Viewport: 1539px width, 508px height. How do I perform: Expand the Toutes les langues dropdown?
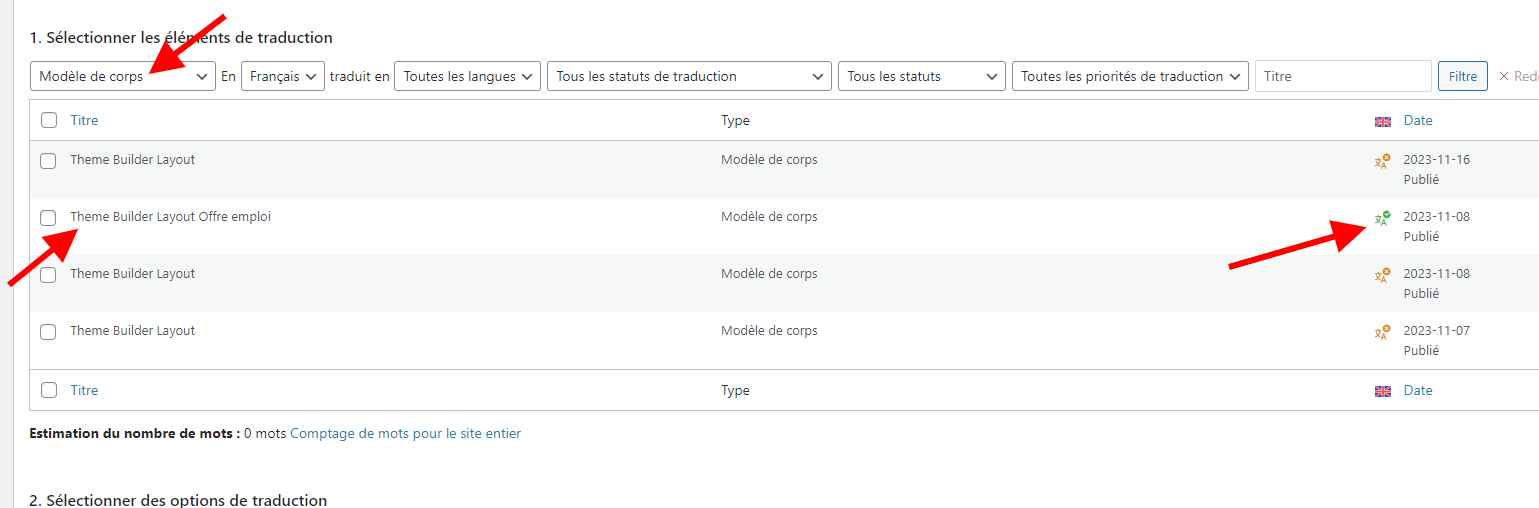(x=467, y=76)
